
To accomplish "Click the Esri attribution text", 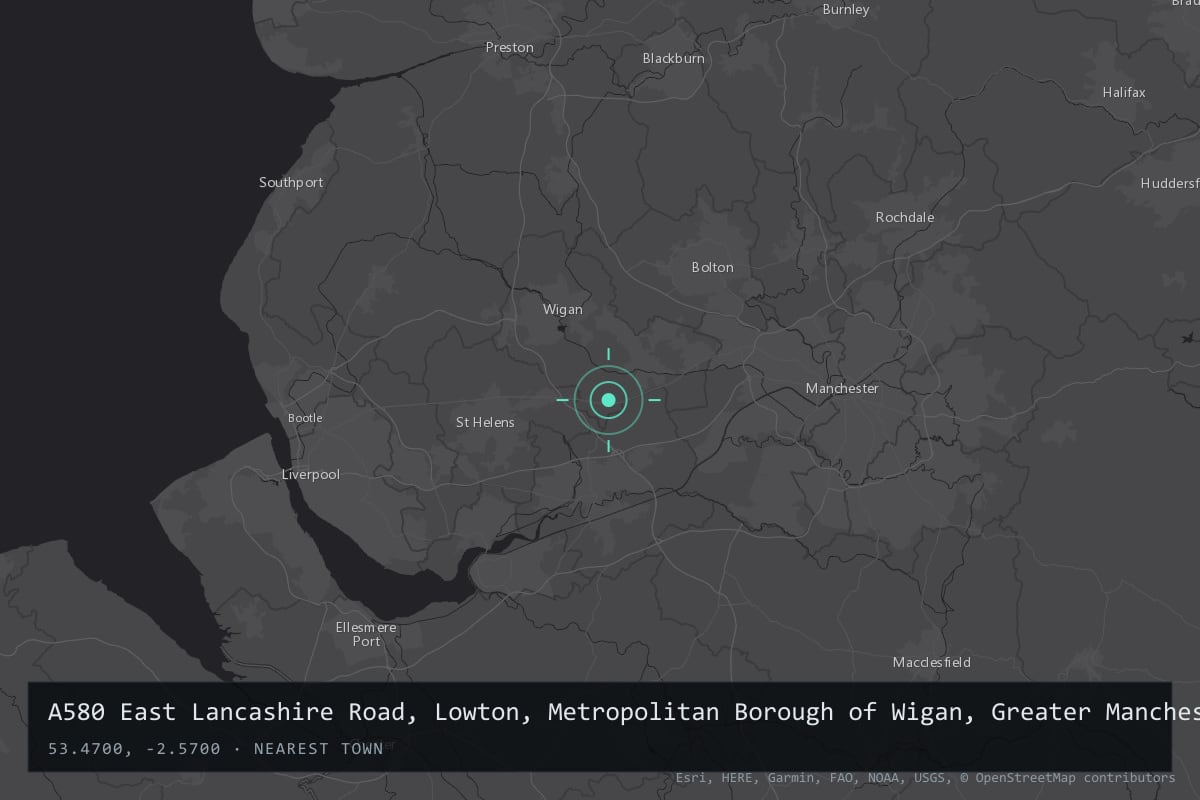I will coord(691,777).
